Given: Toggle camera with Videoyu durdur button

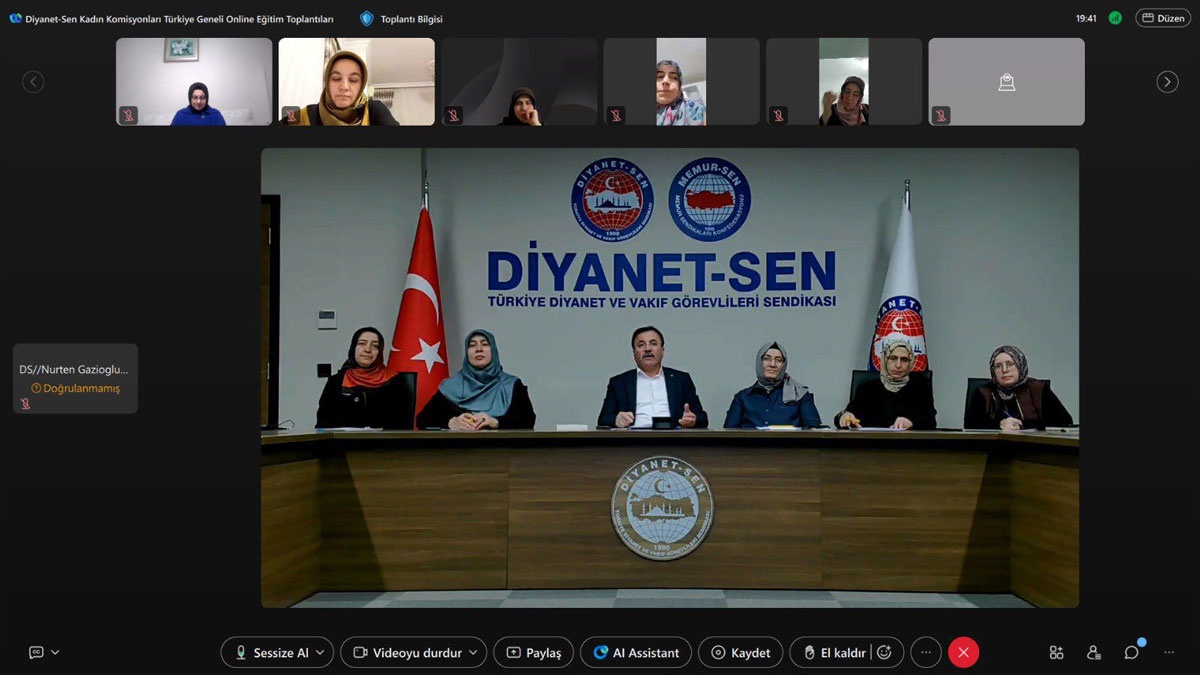Looking at the screenshot, I should pyautogui.click(x=407, y=653).
